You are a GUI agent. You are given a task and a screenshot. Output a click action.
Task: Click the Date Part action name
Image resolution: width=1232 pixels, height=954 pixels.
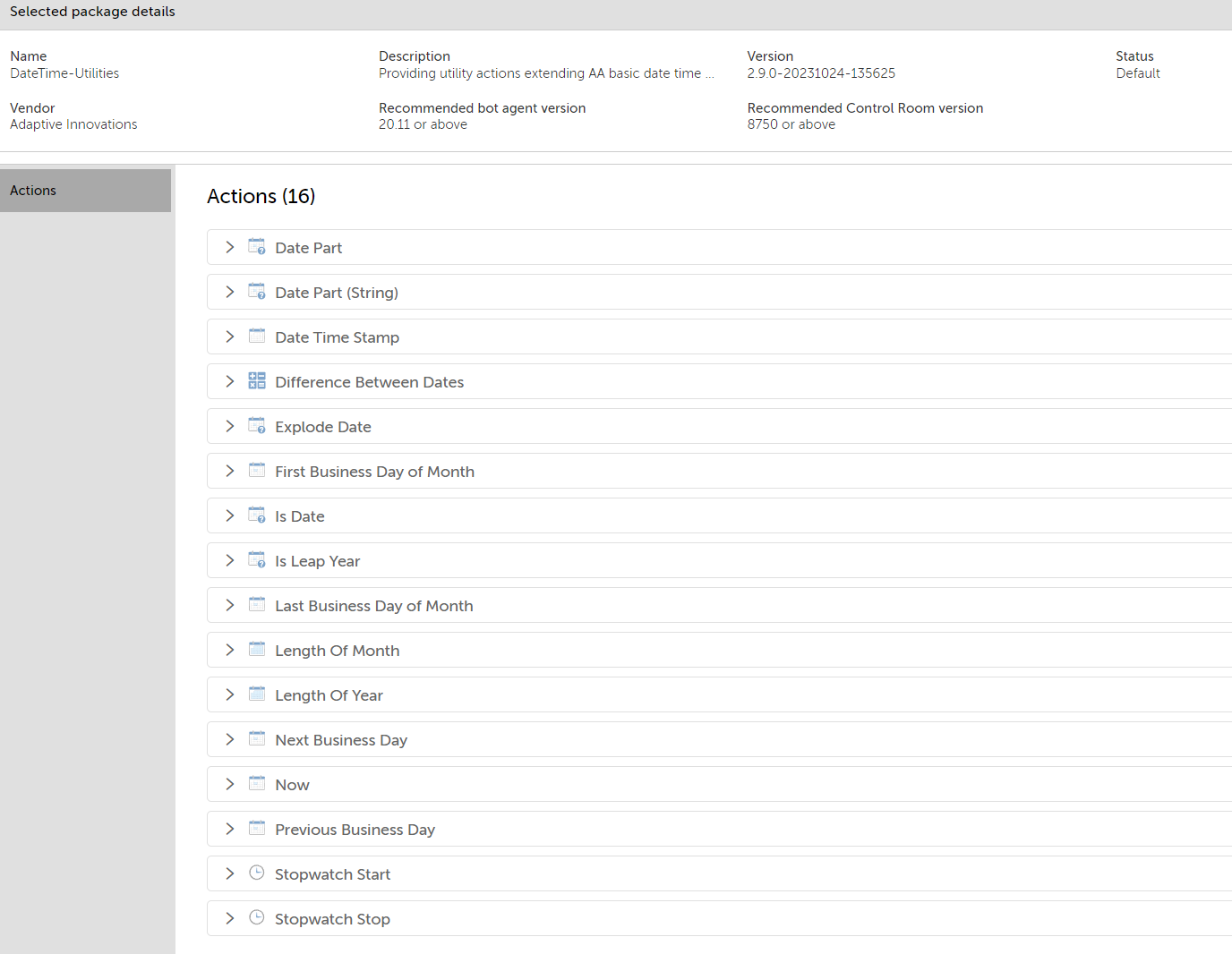click(x=309, y=248)
